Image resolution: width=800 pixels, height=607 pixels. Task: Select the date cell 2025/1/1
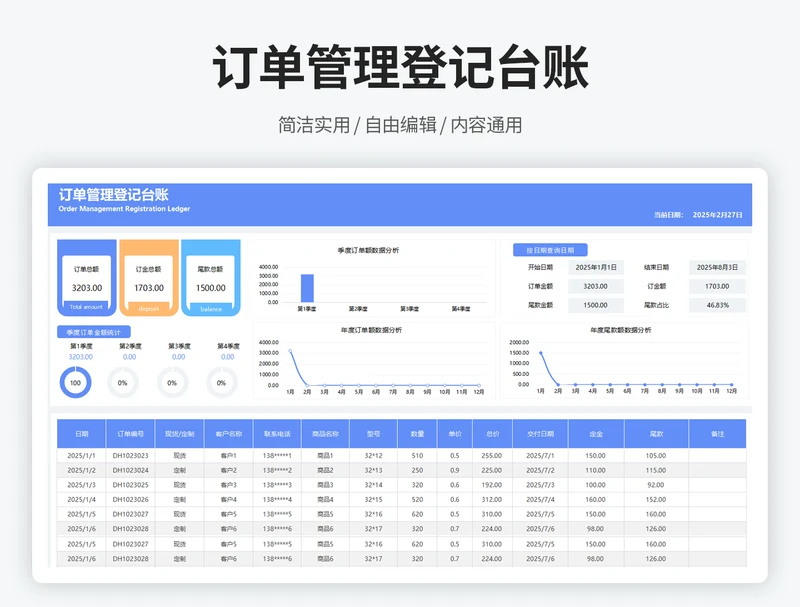pyautogui.click(x=81, y=456)
